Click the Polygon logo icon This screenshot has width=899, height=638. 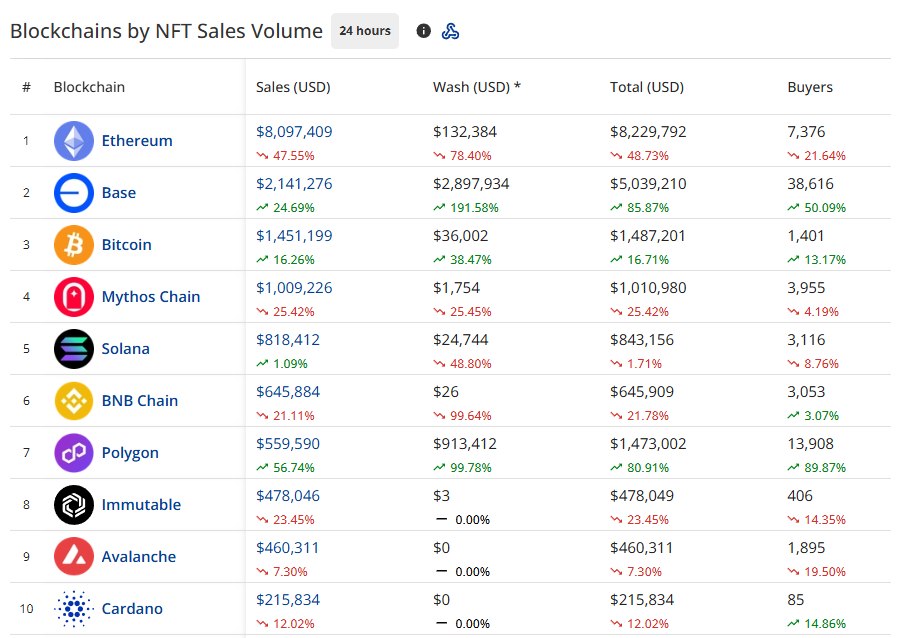point(73,453)
